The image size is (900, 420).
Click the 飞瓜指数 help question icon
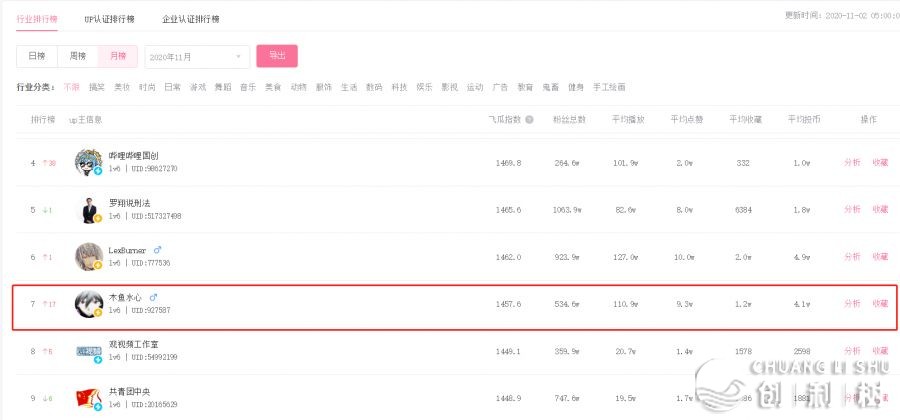click(x=529, y=120)
